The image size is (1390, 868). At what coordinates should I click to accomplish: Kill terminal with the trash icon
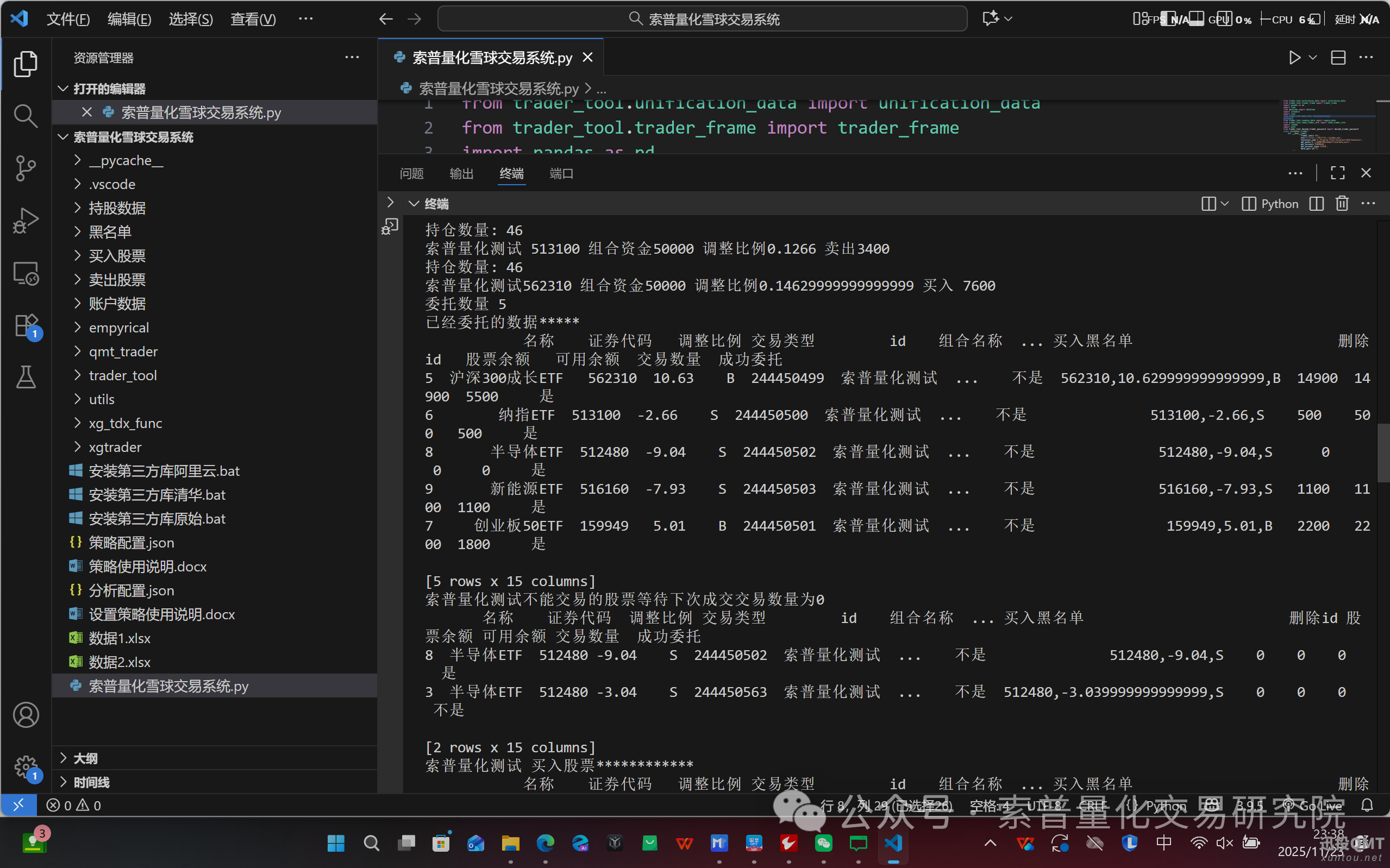click(1342, 204)
